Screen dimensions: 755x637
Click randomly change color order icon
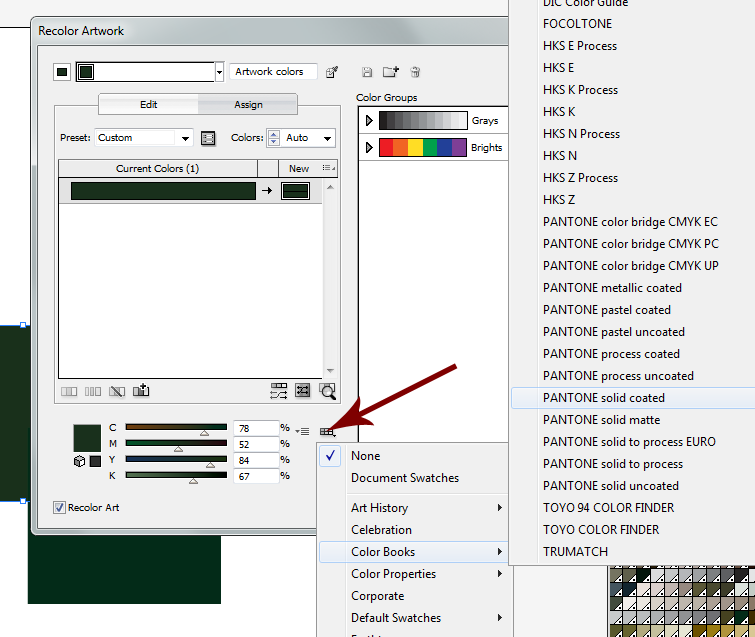279,391
